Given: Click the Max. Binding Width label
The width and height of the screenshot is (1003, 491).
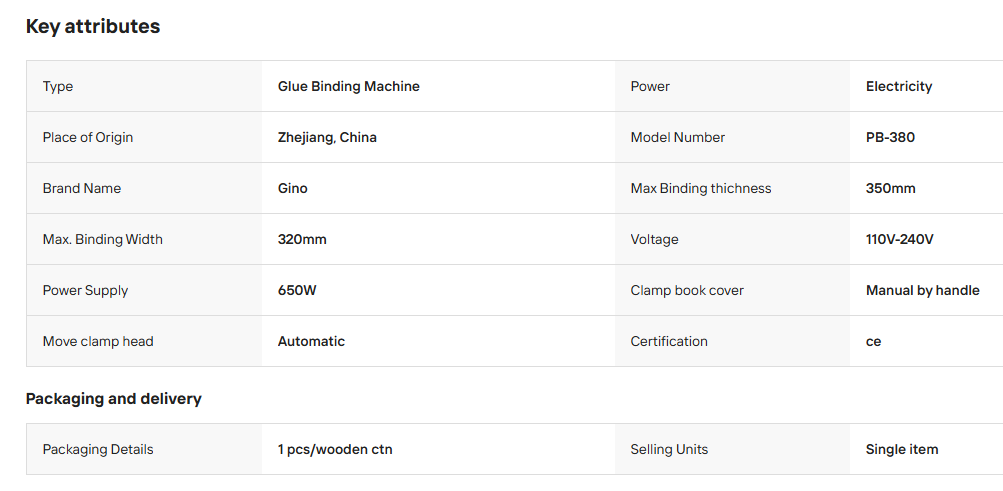Looking at the screenshot, I should coord(102,240).
